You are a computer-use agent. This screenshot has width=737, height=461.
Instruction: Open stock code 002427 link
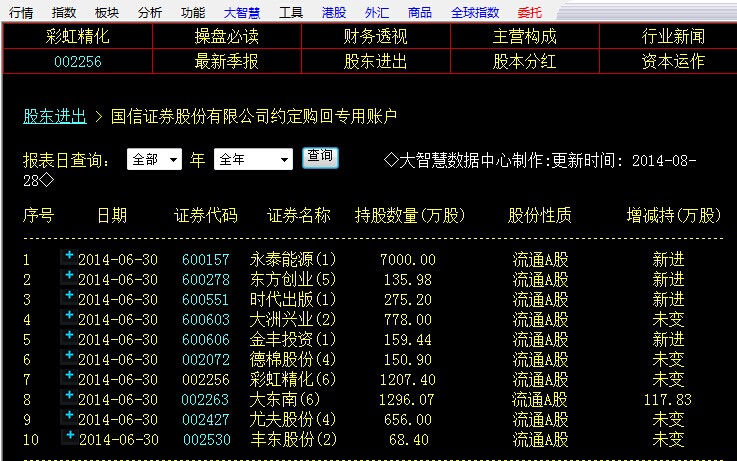click(205, 419)
